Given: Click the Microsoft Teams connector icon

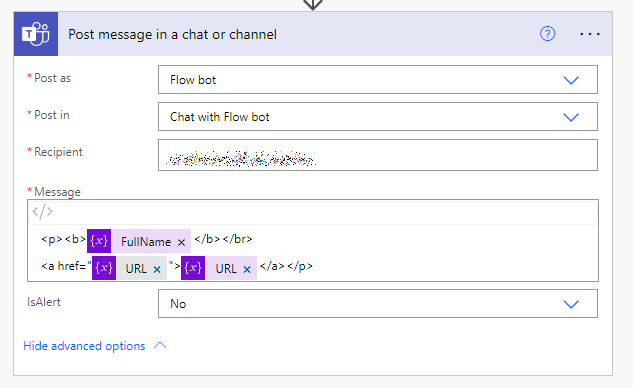Looking at the screenshot, I should (36, 34).
